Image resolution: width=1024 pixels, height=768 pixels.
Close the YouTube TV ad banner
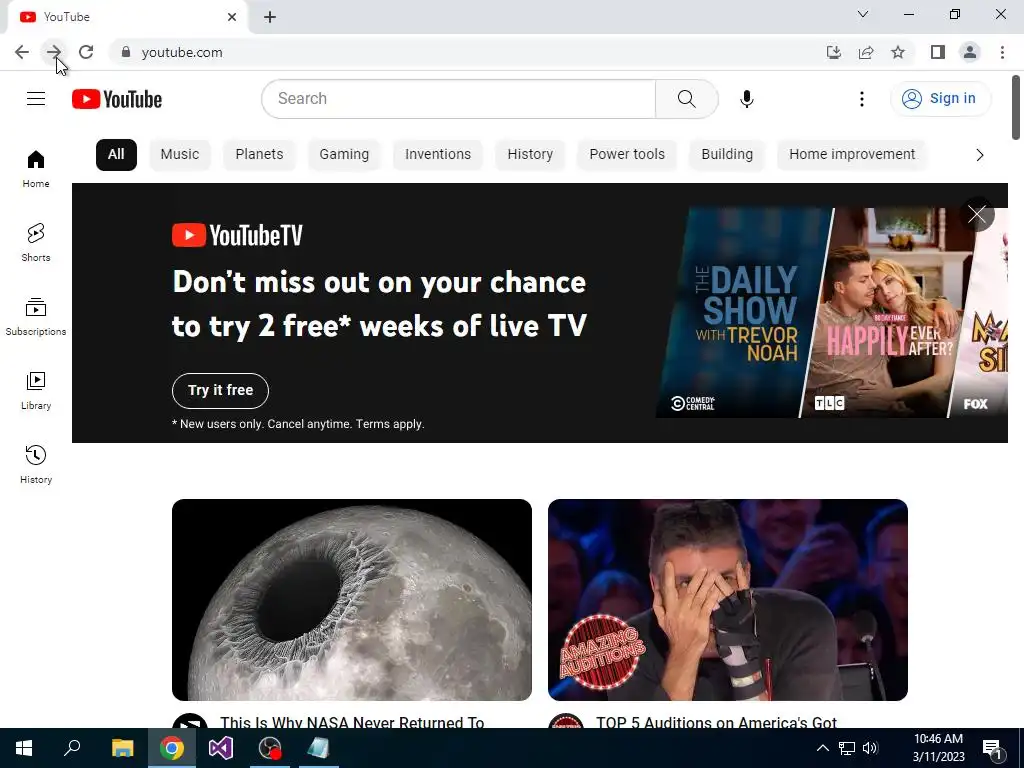[977, 214]
